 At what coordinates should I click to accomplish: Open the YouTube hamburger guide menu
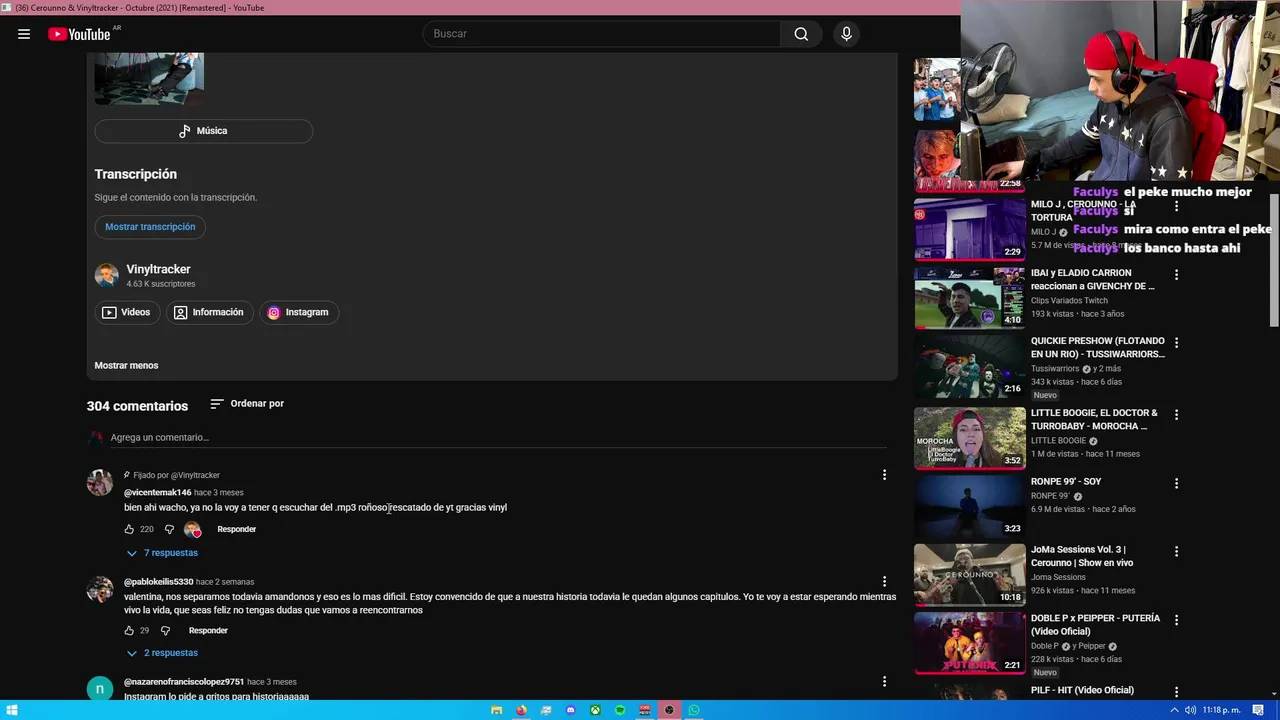point(24,34)
